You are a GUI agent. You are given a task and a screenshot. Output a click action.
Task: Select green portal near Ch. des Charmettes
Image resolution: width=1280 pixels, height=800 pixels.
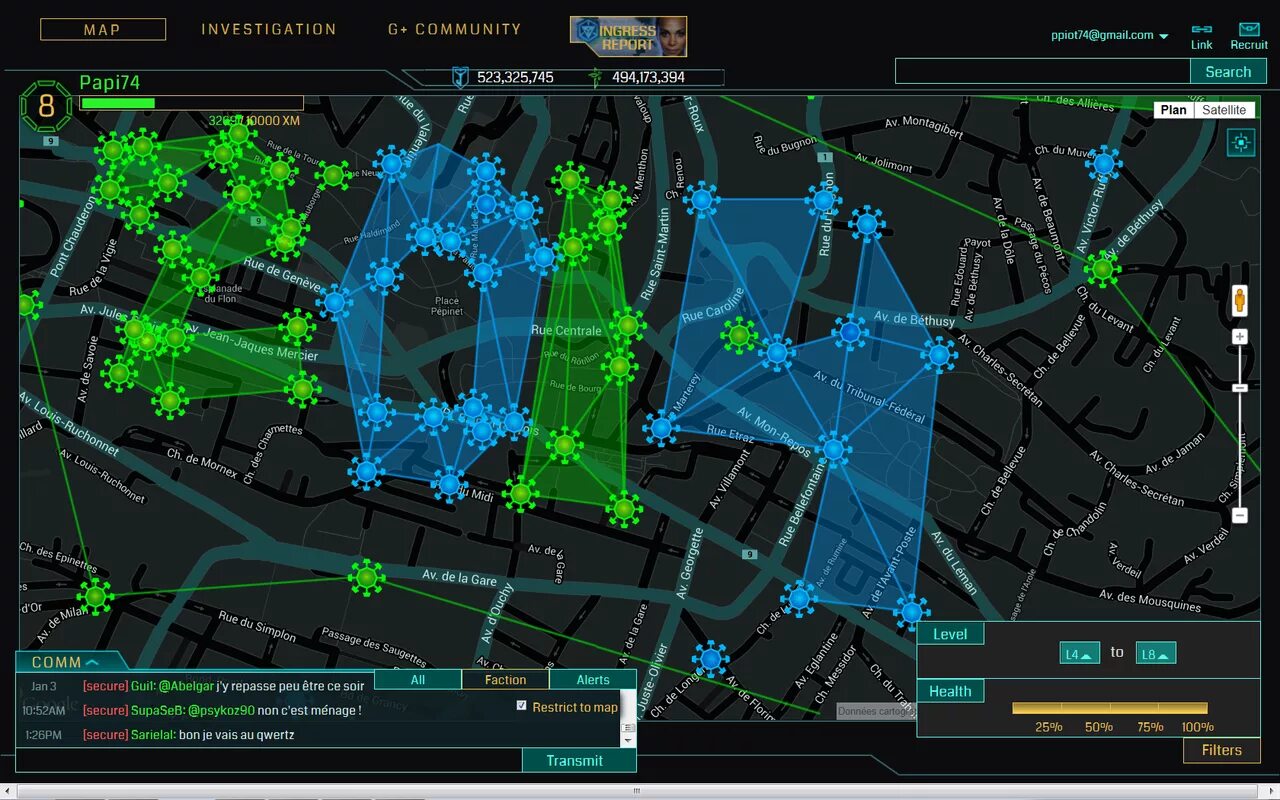coord(302,388)
